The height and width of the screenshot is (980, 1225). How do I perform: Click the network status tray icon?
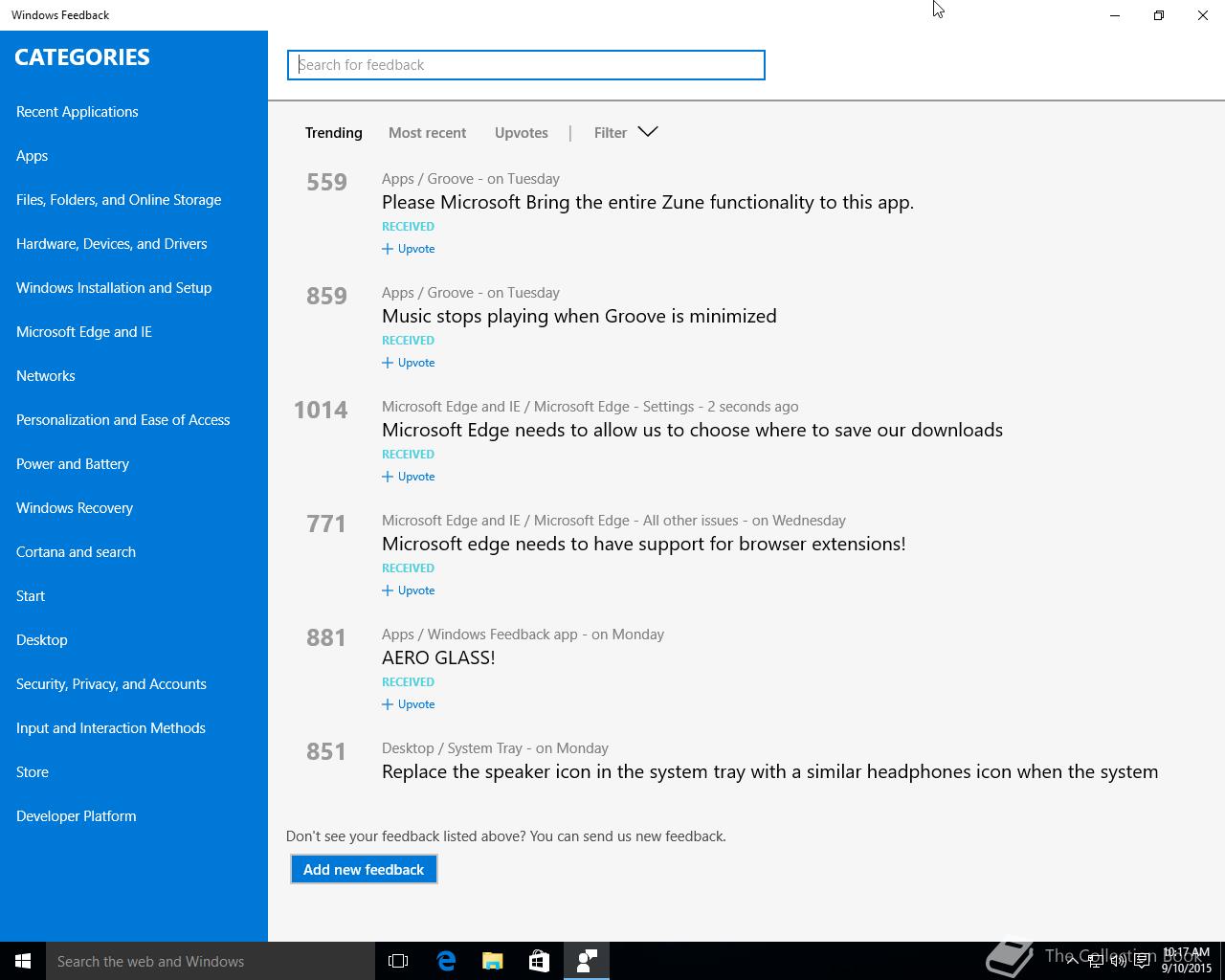(1095, 961)
